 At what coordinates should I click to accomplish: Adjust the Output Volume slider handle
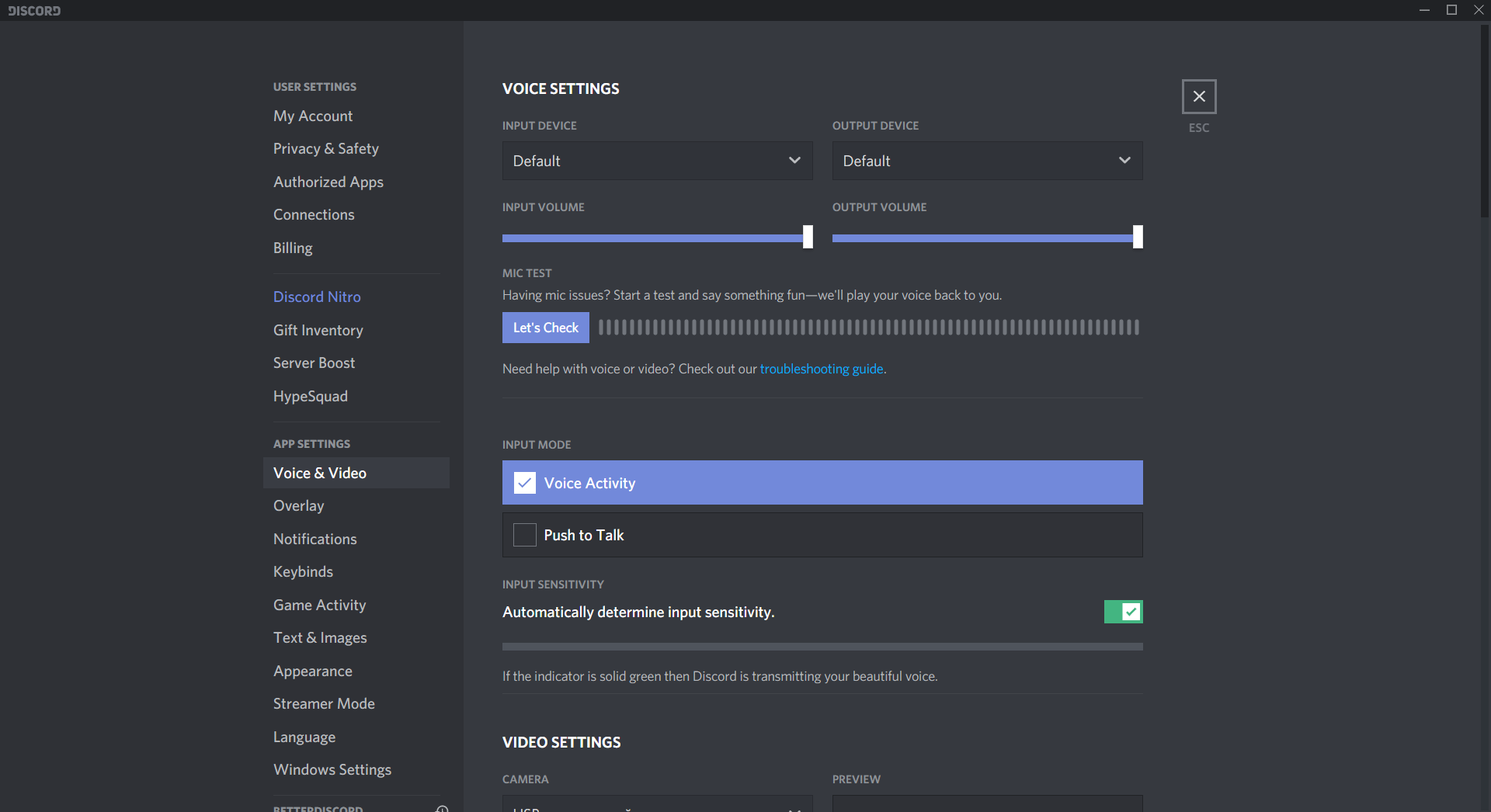tap(1138, 237)
